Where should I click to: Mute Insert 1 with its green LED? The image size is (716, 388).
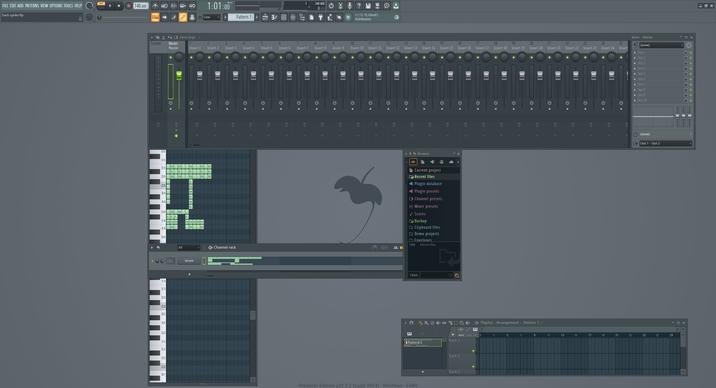click(x=191, y=58)
